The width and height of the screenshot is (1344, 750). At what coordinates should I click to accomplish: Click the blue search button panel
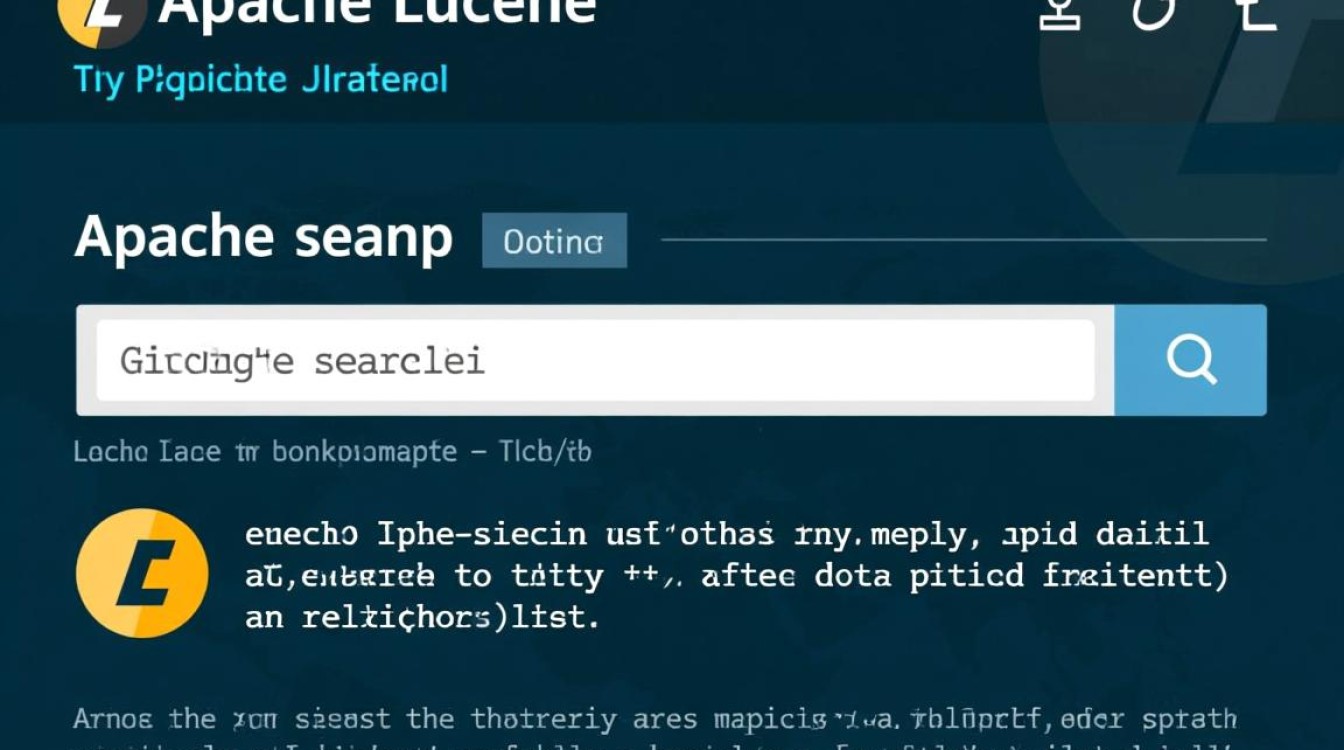point(1190,360)
